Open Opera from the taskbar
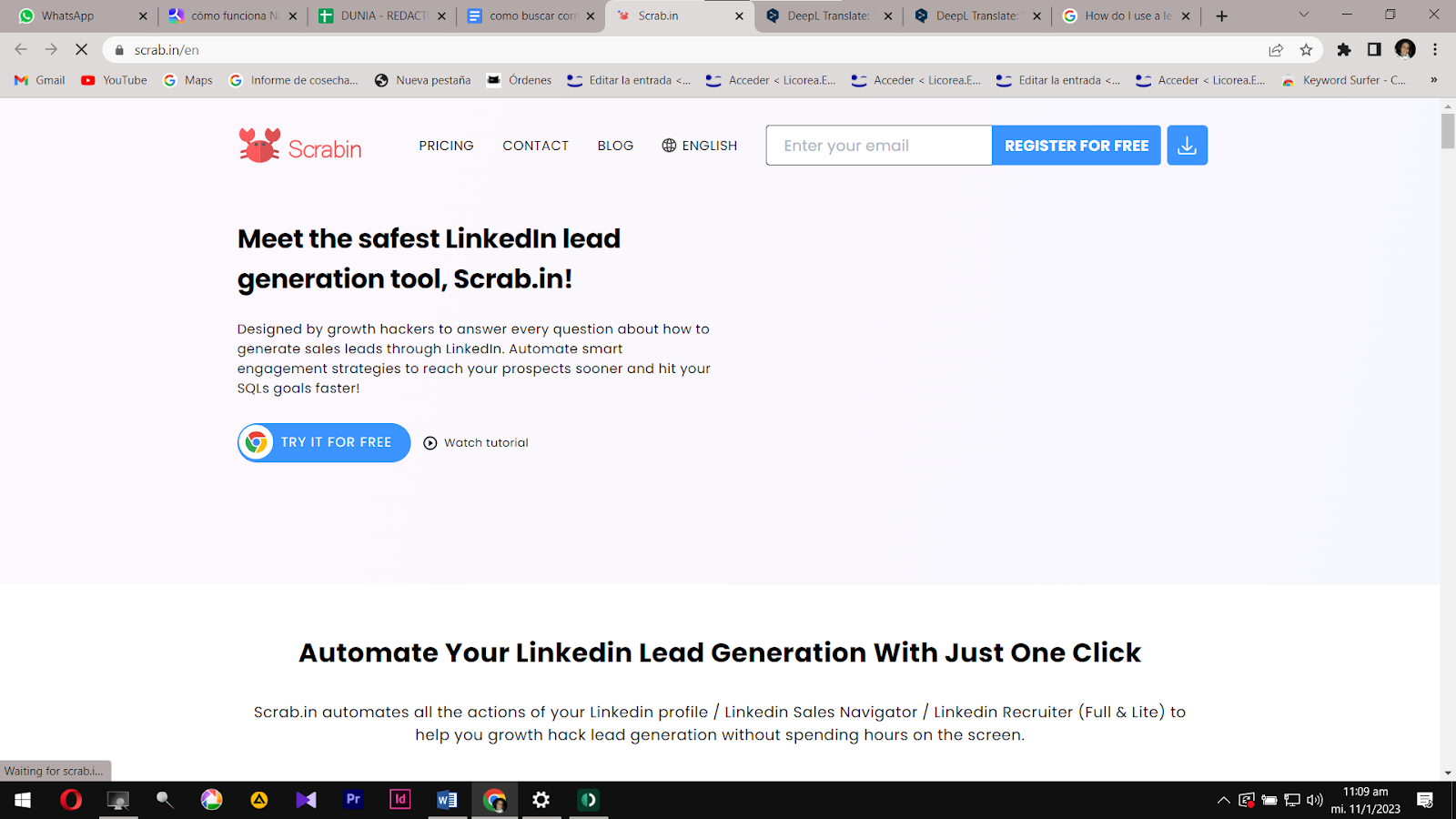The width and height of the screenshot is (1456, 819). [71, 800]
